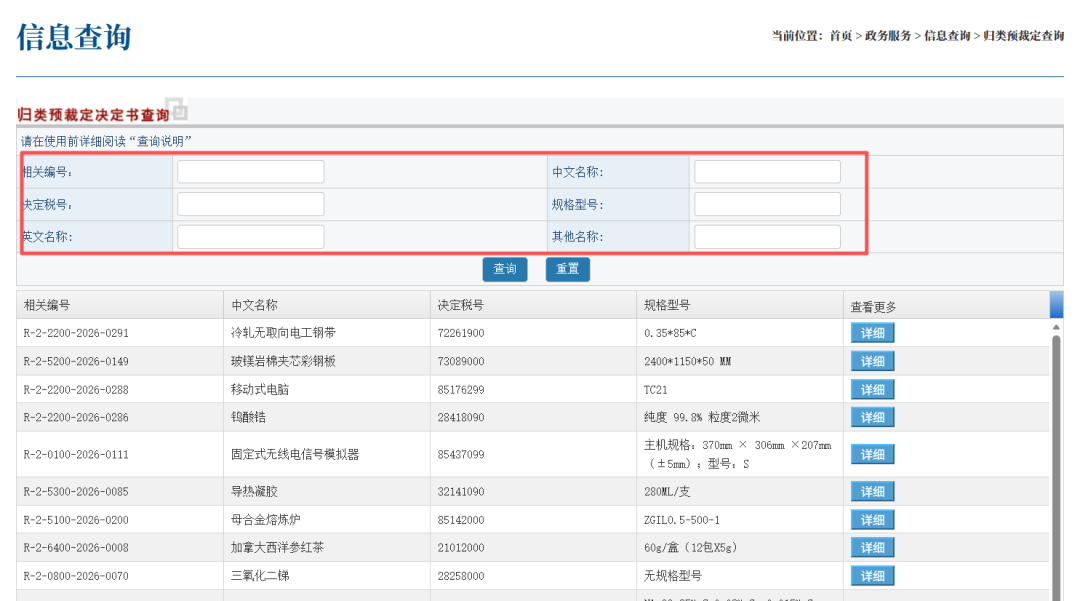This screenshot has width=1080, height=601.
Task: Click the scrollbar up arrow
Action: (1056, 328)
